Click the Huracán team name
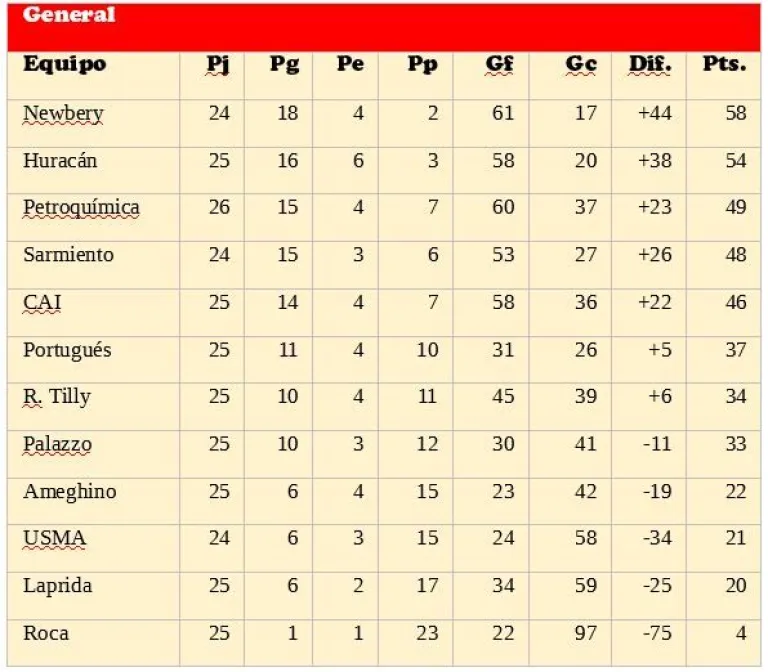 60,161
